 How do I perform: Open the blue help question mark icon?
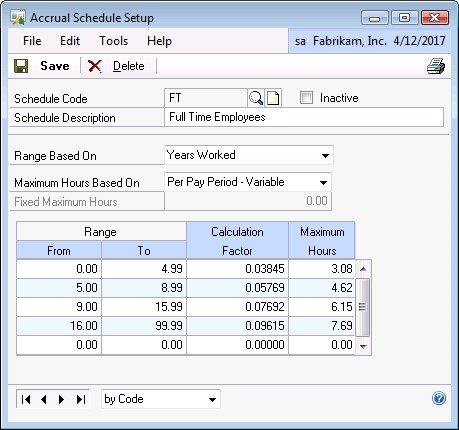439,398
